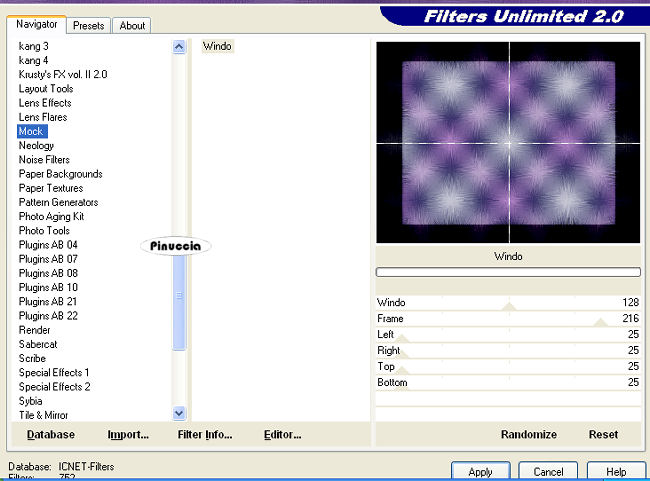Open the About tab

(x=132, y=26)
